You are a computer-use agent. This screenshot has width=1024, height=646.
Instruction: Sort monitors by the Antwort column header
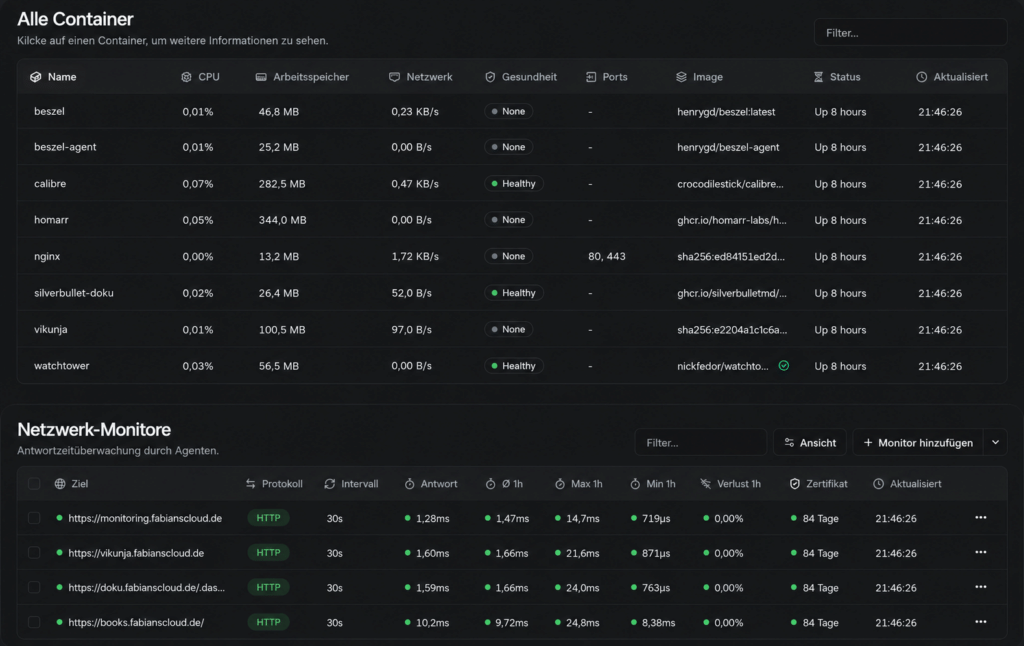[x=431, y=484]
